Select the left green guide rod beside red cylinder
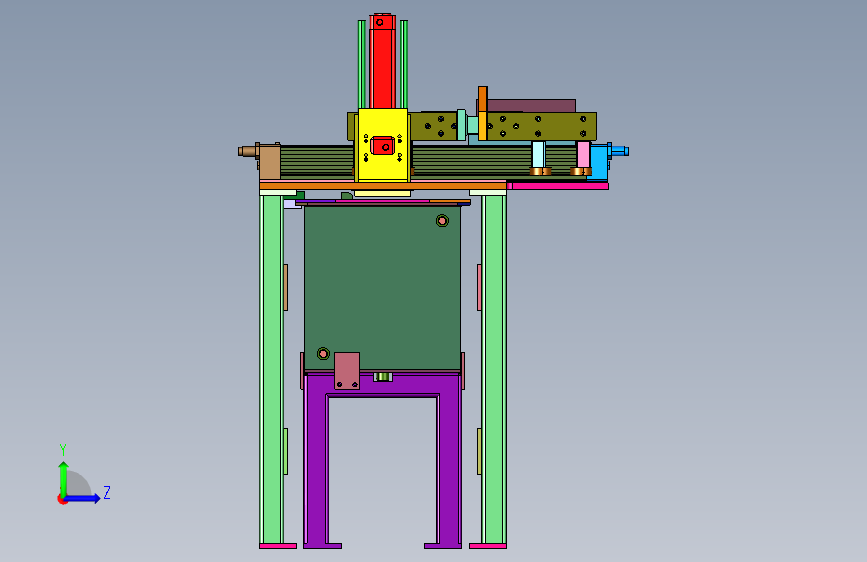 click(362, 64)
